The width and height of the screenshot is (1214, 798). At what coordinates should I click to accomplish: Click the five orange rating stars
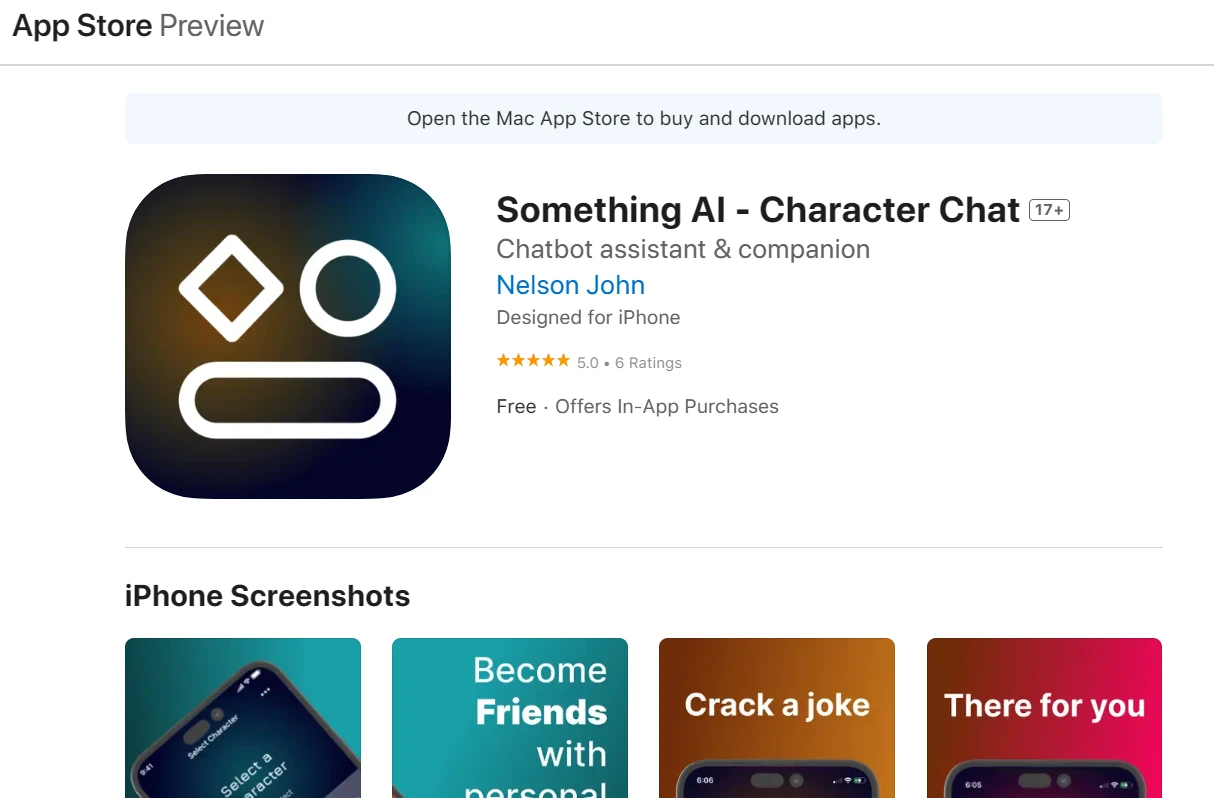[533, 362]
